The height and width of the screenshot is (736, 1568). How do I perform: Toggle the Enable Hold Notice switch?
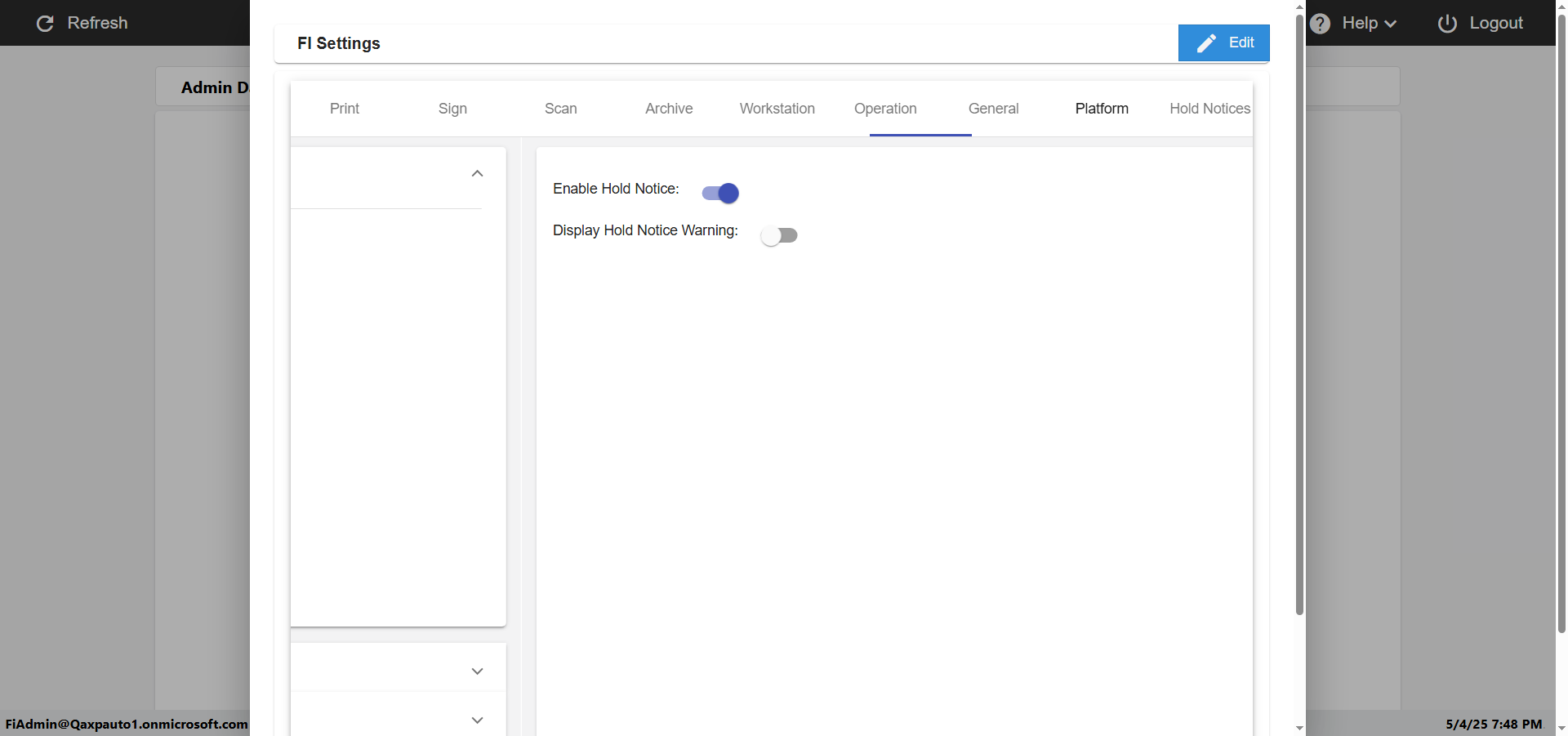(x=720, y=193)
